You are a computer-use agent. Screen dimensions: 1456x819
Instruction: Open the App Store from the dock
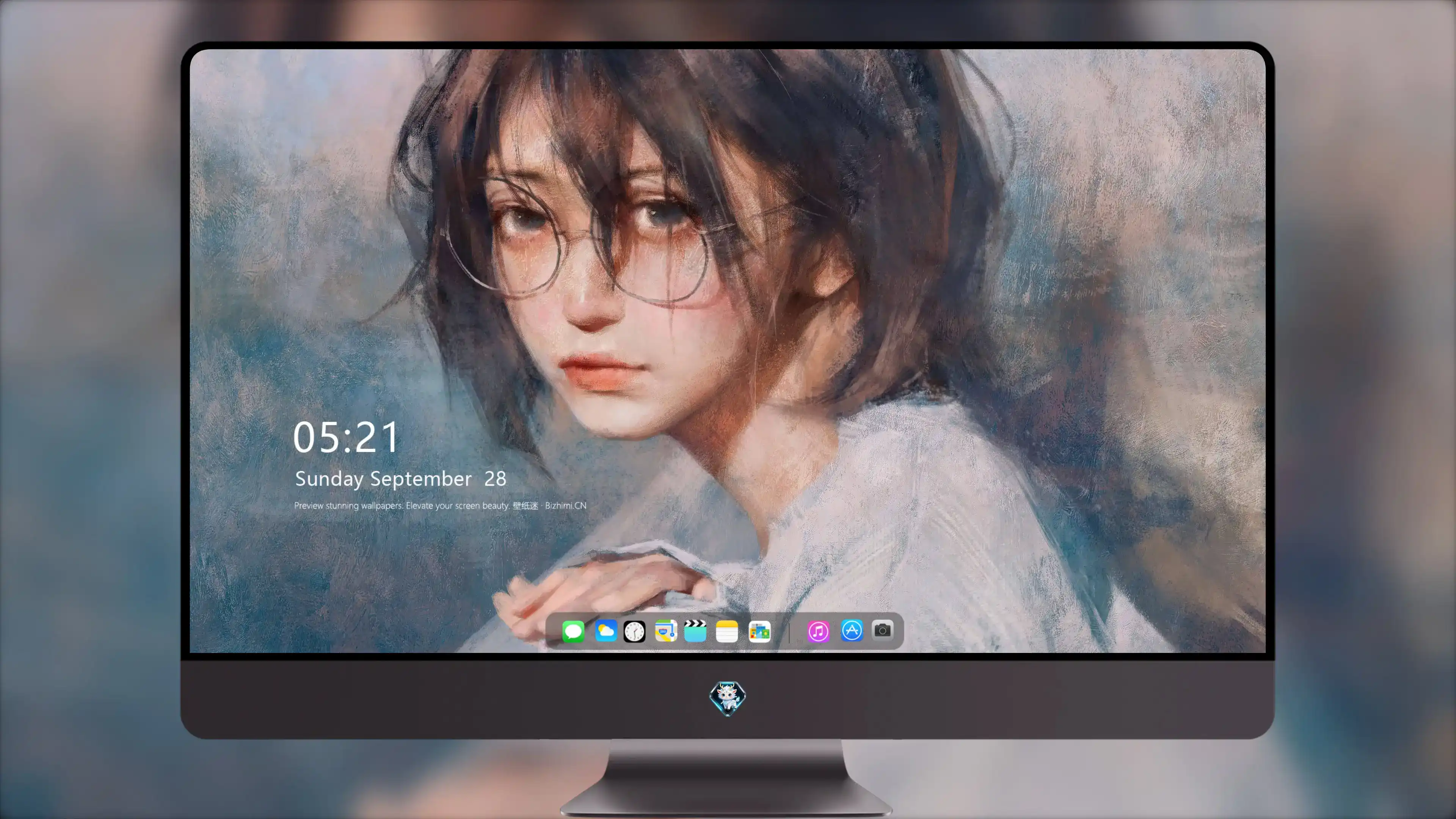click(x=852, y=630)
